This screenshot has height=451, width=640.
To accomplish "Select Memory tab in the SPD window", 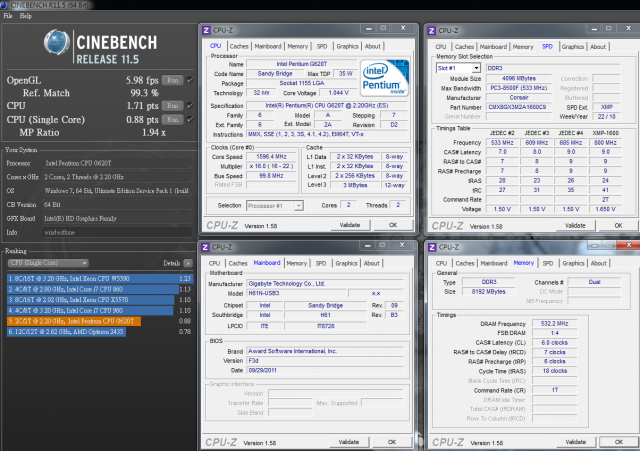I will pyautogui.click(x=523, y=47).
